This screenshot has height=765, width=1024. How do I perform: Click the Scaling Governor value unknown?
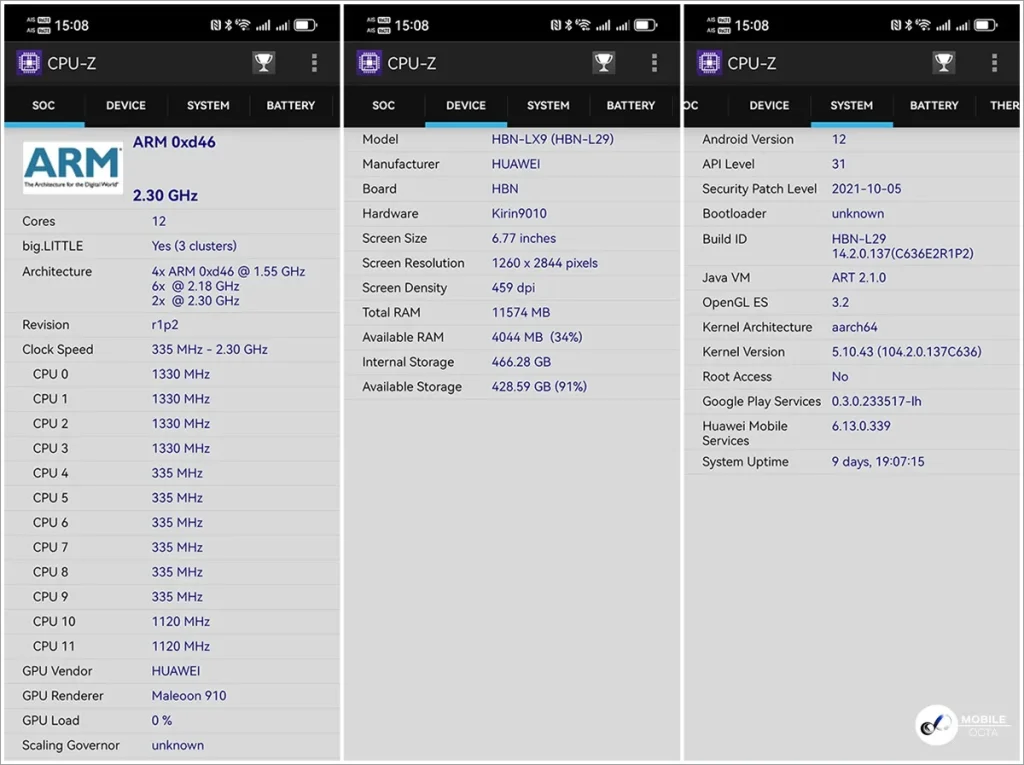(x=178, y=745)
